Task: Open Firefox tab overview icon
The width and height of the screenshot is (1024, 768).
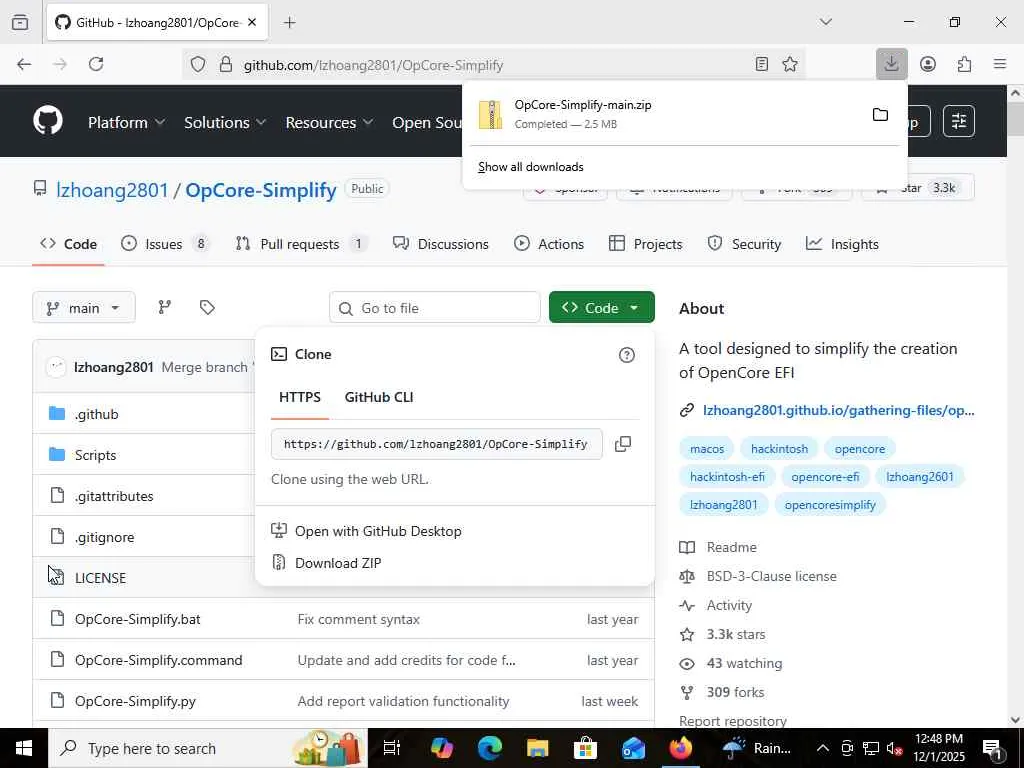Action: click(x=20, y=23)
